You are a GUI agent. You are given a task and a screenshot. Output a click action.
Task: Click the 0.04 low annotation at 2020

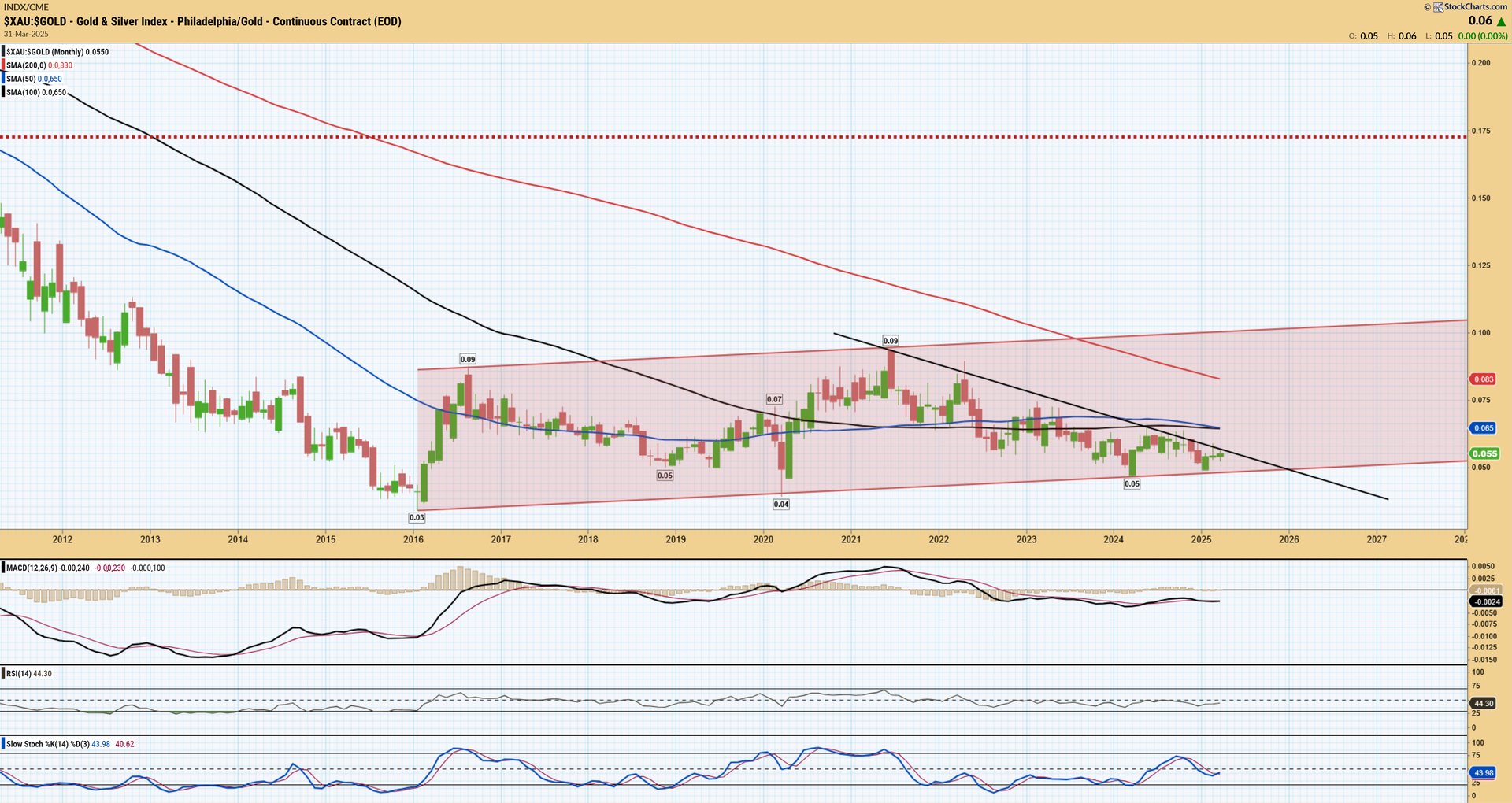click(781, 504)
